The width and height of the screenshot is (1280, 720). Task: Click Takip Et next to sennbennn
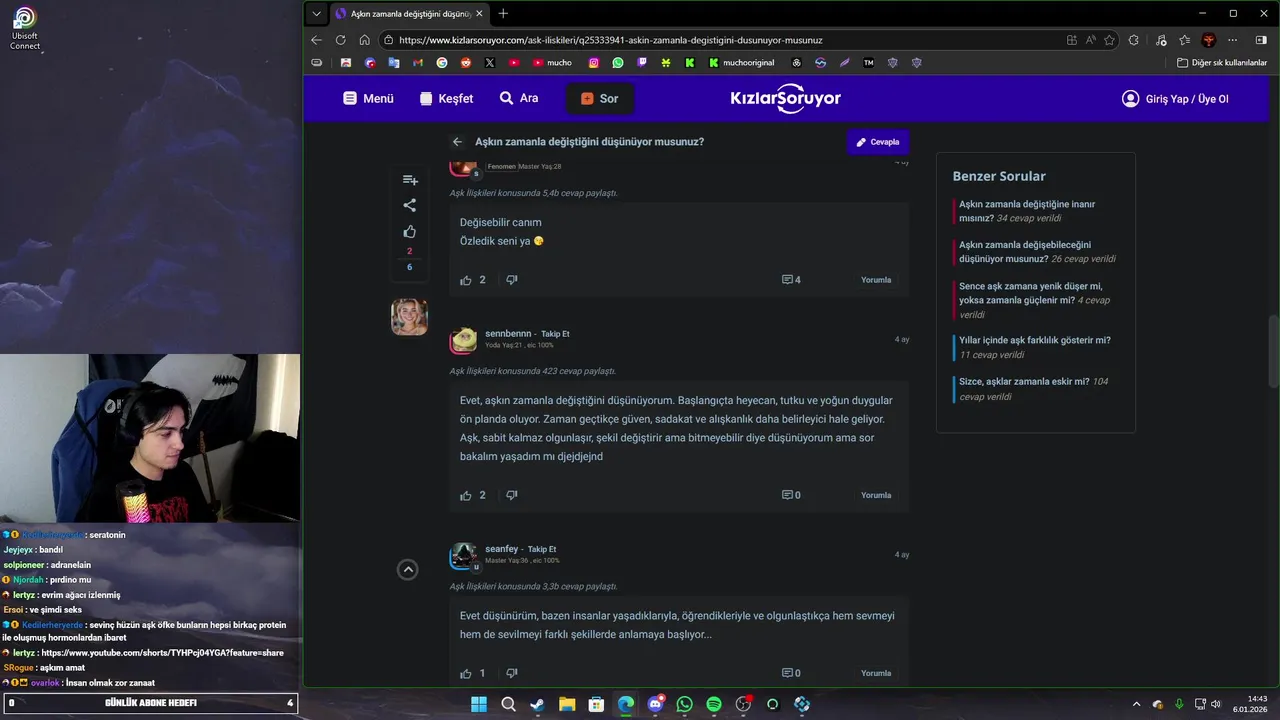click(x=555, y=333)
